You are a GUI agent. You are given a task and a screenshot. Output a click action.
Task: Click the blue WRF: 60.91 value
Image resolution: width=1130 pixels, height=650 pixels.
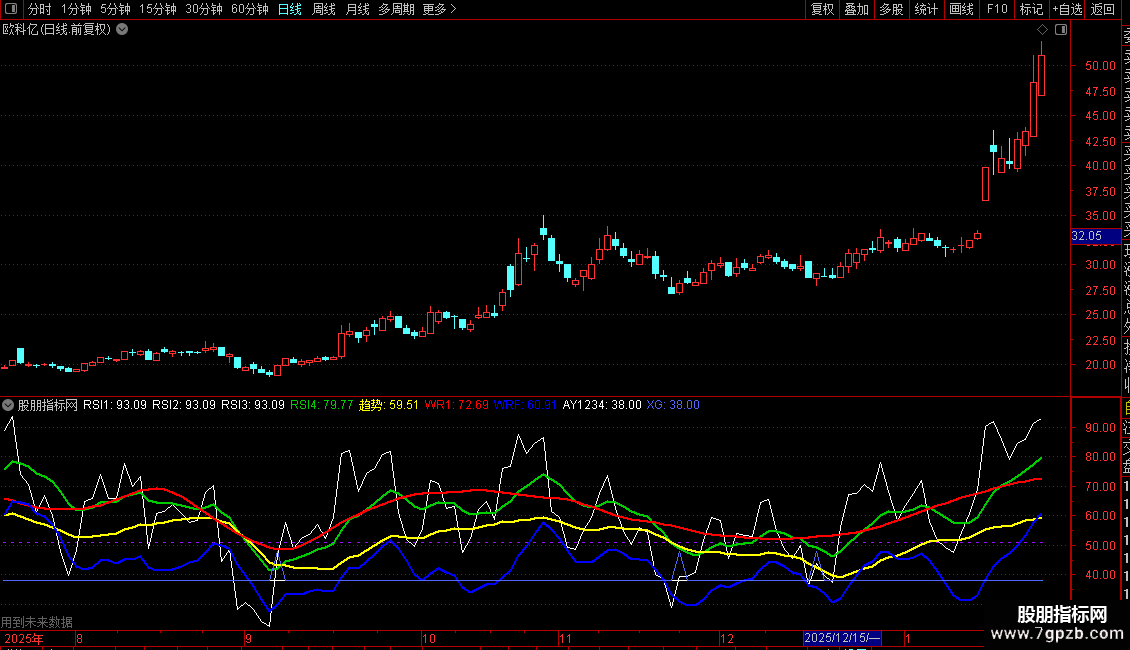(x=525, y=405)
